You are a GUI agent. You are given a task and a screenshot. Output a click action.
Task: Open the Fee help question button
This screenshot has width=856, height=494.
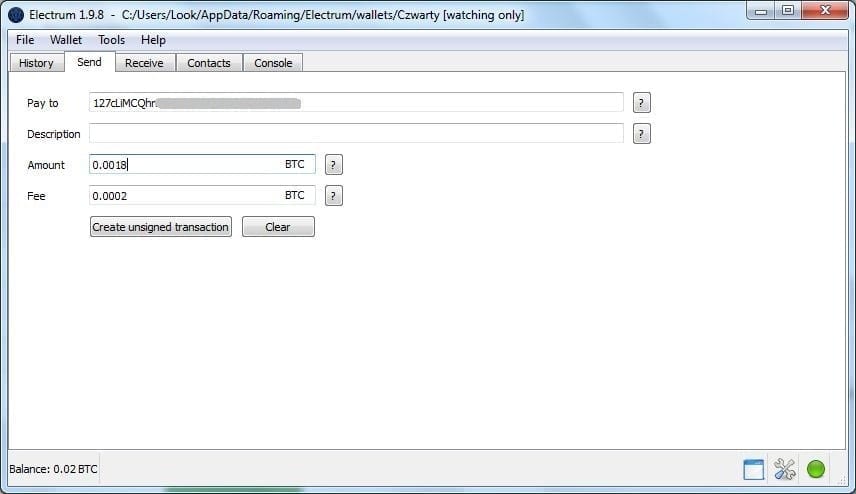pos(334,196)
